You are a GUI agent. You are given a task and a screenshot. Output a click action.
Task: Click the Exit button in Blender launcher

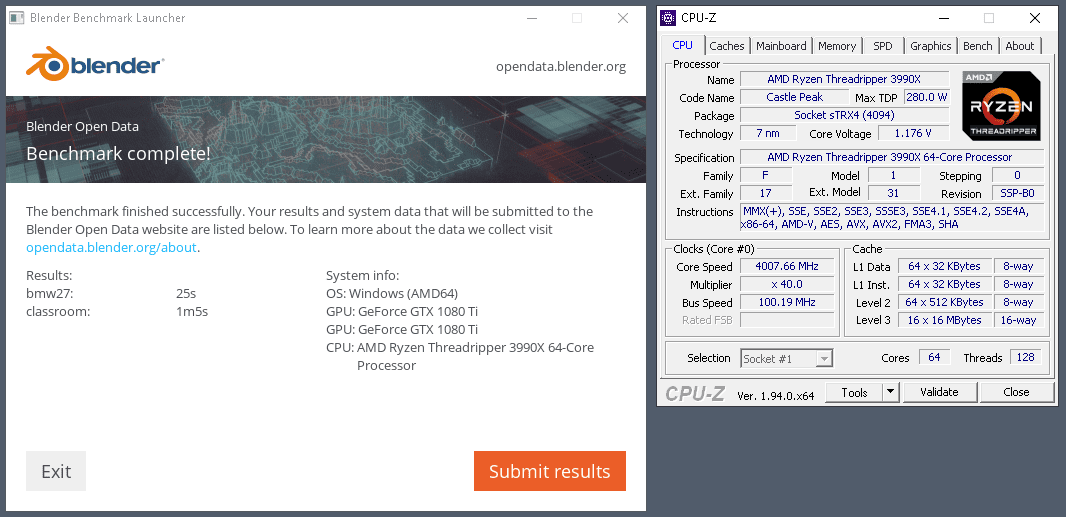point(56,471)
